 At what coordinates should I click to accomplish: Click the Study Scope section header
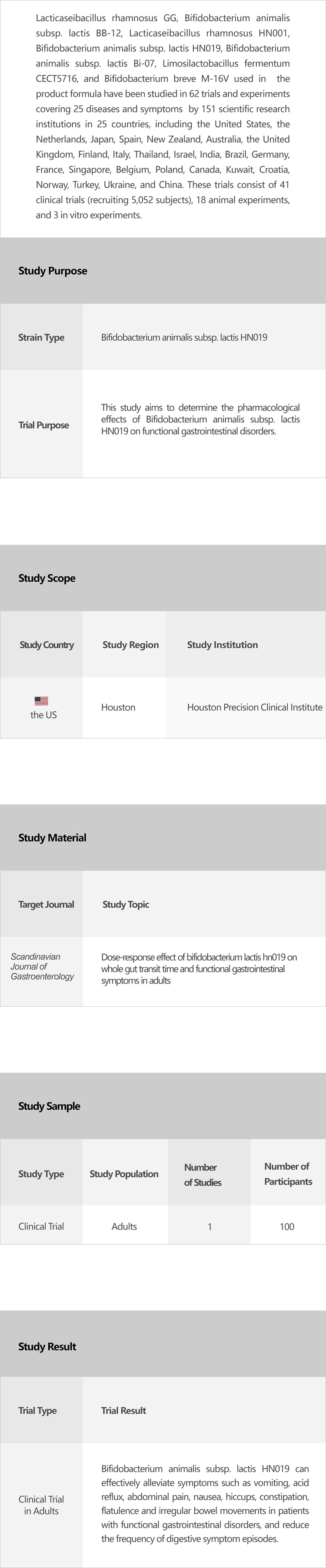coord(47,578)
